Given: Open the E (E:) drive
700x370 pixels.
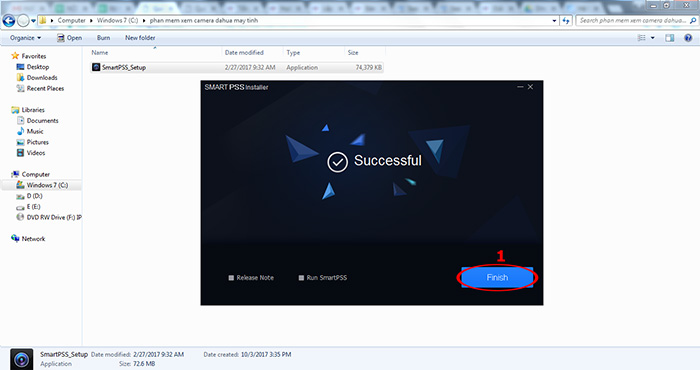Looking at the screenshot, I should (33, 207).
